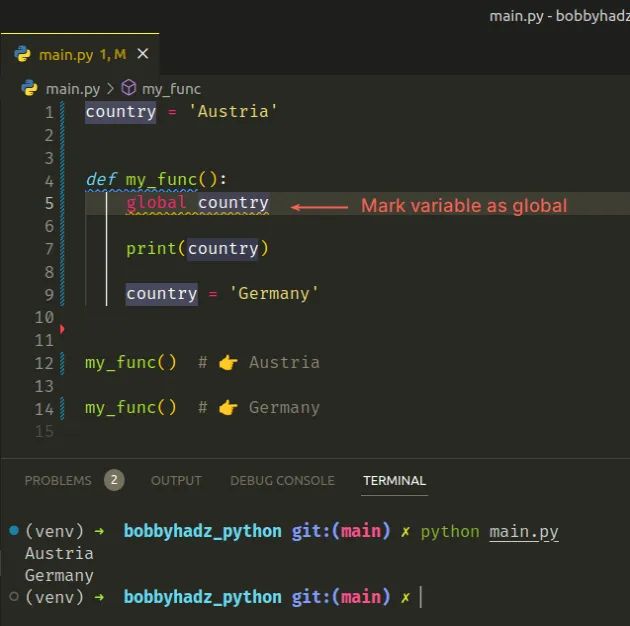Select the TERMINAL panel tab
This screenshot has width=630, height=626.
394,480
